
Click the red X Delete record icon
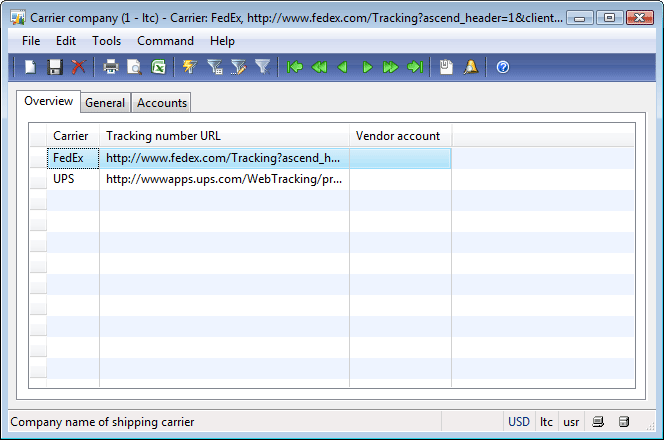pos(78,67)
